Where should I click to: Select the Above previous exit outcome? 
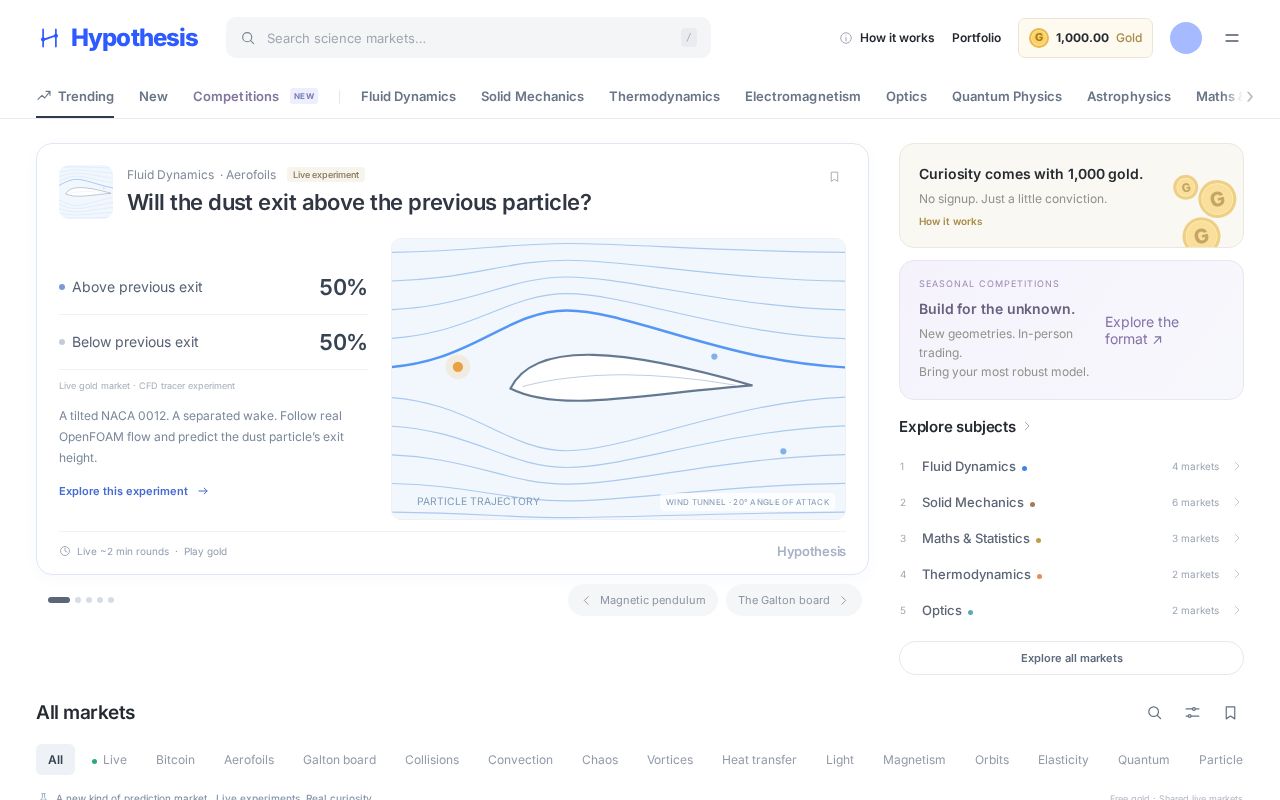pyautogui.click(x=213, y=287)
